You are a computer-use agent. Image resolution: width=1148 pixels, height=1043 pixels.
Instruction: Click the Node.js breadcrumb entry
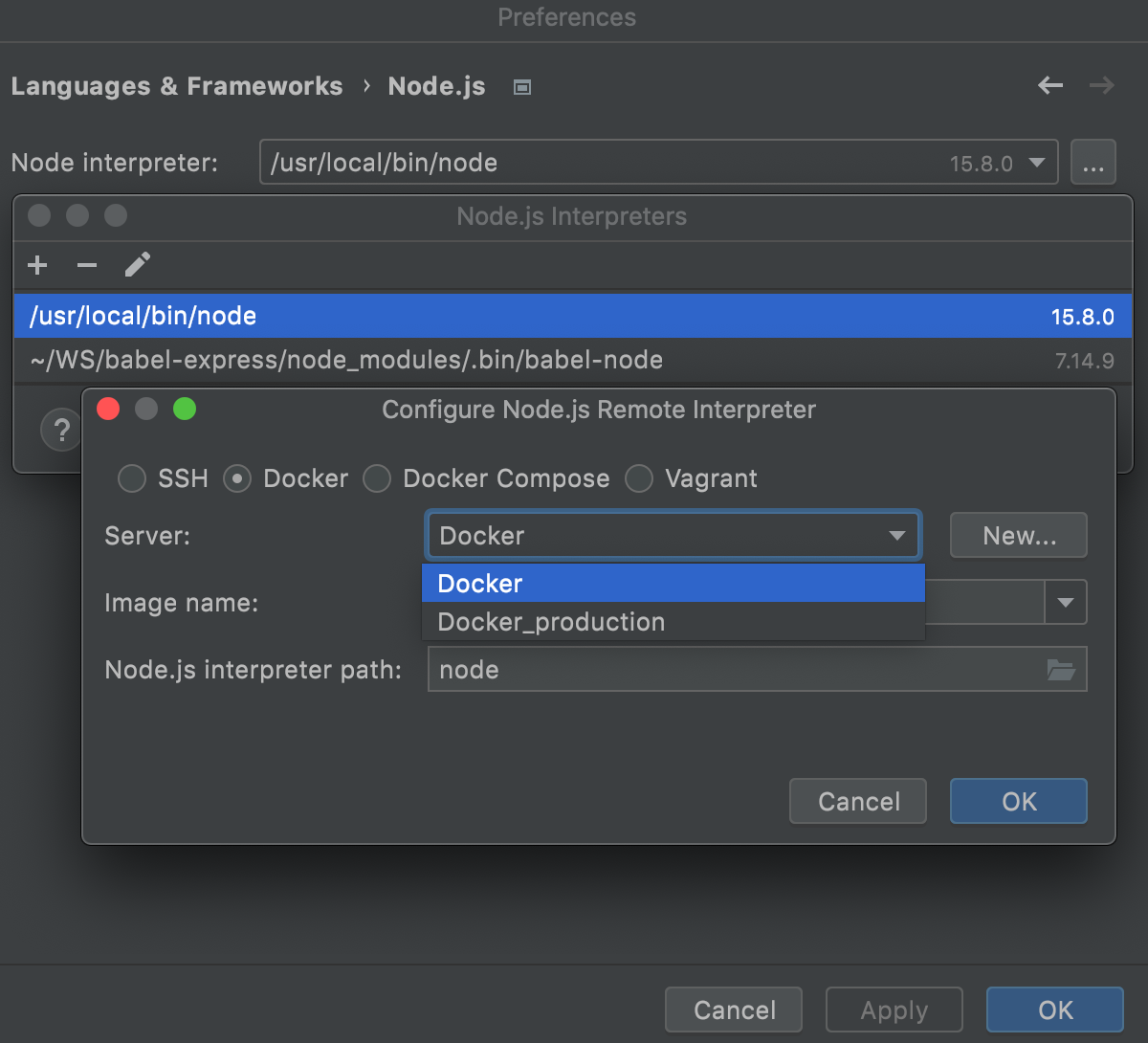[436, 86]
